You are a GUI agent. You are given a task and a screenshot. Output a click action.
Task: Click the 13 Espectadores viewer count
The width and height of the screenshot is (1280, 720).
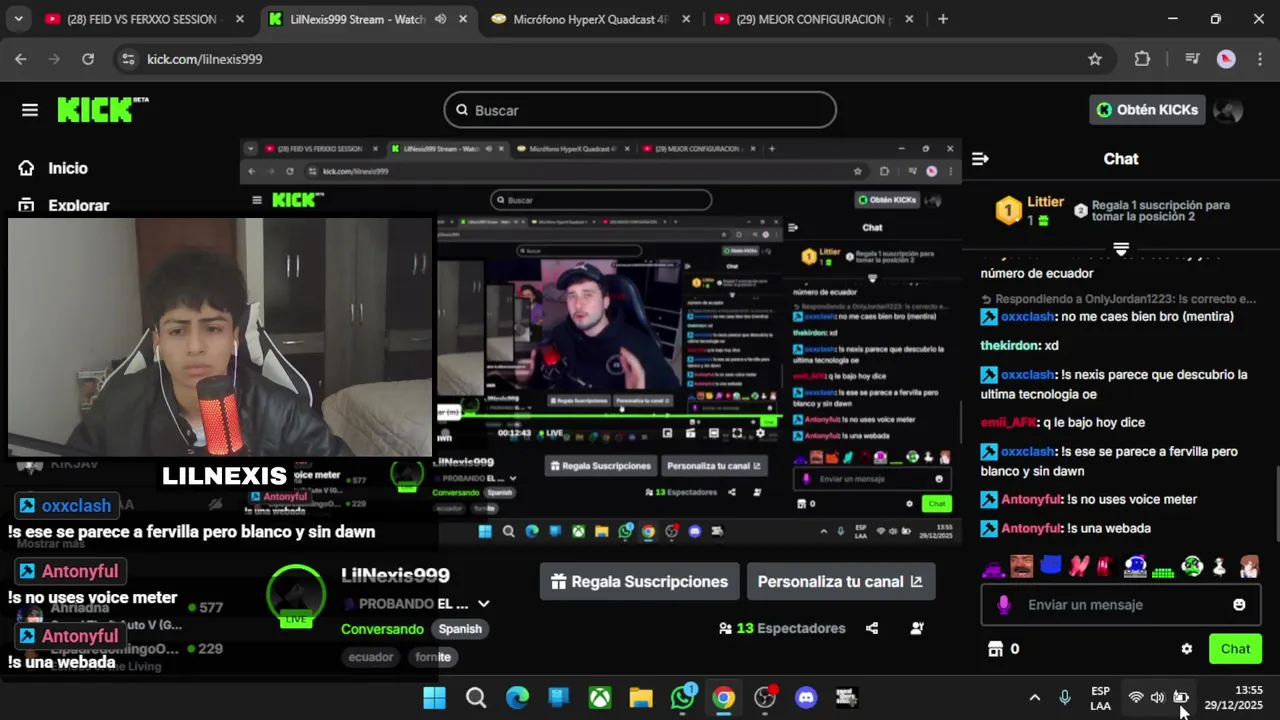pyautogui.click(x=782, y=628)
